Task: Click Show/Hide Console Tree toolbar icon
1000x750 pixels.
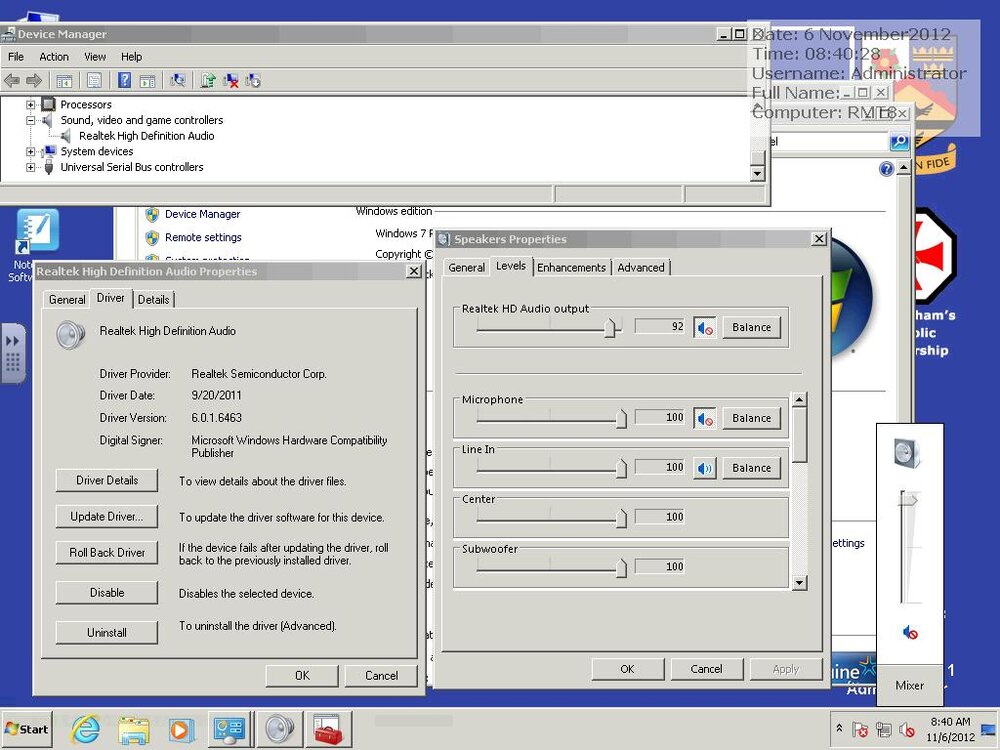Action: pyautogui.click(x=64, y=81)
